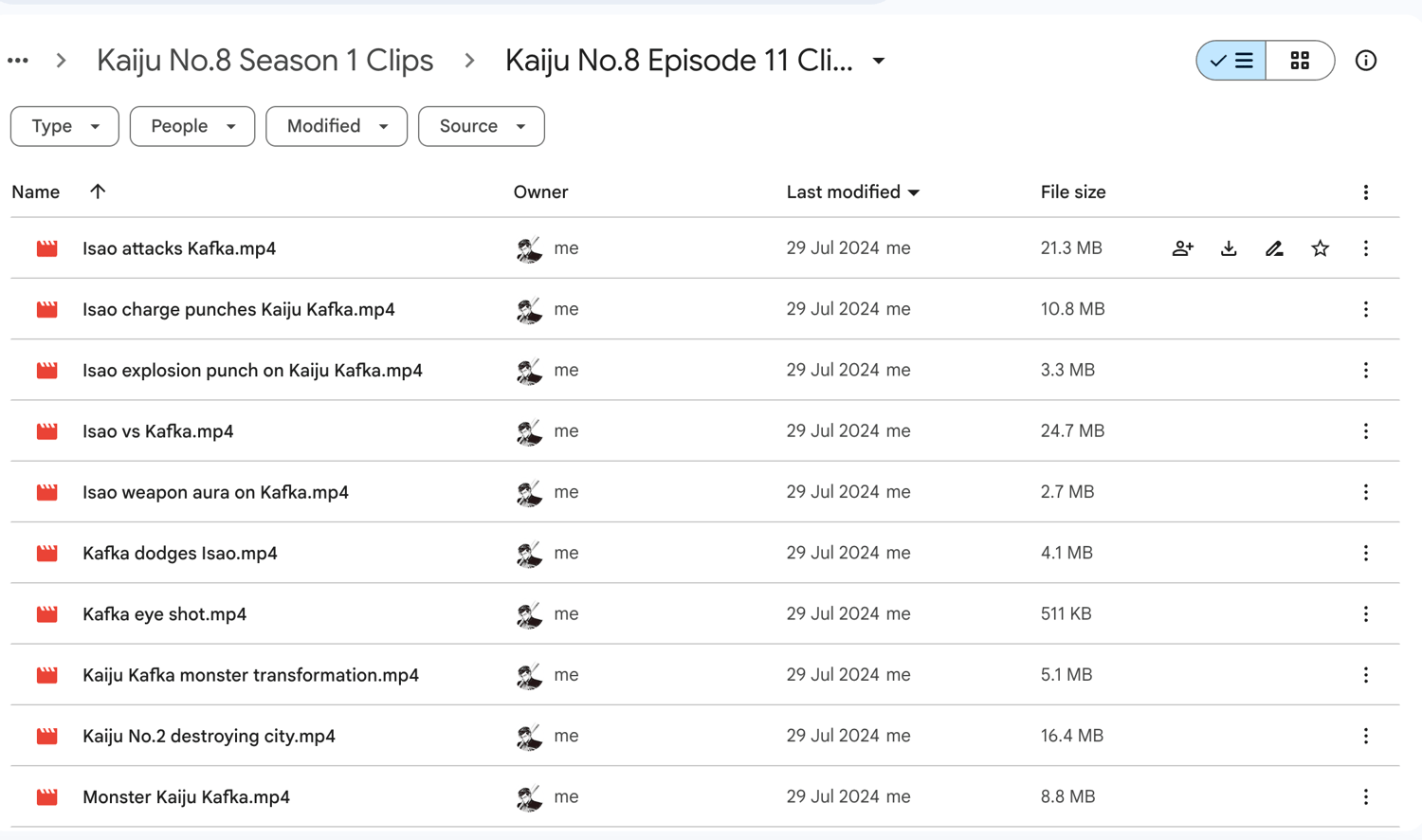Click the 16.4 MB file size value
Viewport: 1422px width, 840px height.
tap(1072, 736)
